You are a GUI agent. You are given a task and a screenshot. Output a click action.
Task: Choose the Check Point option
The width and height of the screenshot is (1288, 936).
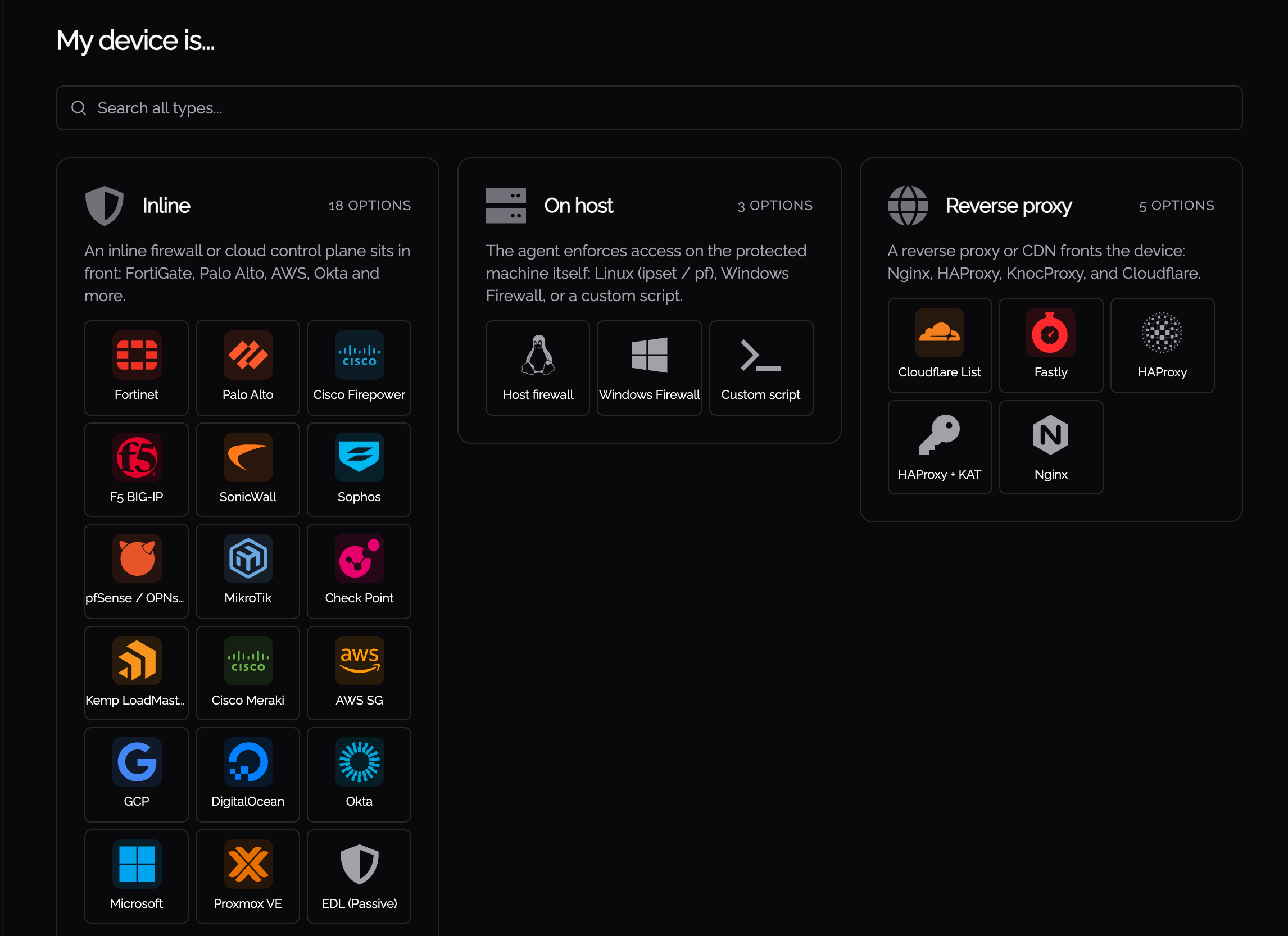tap(359, 571)
